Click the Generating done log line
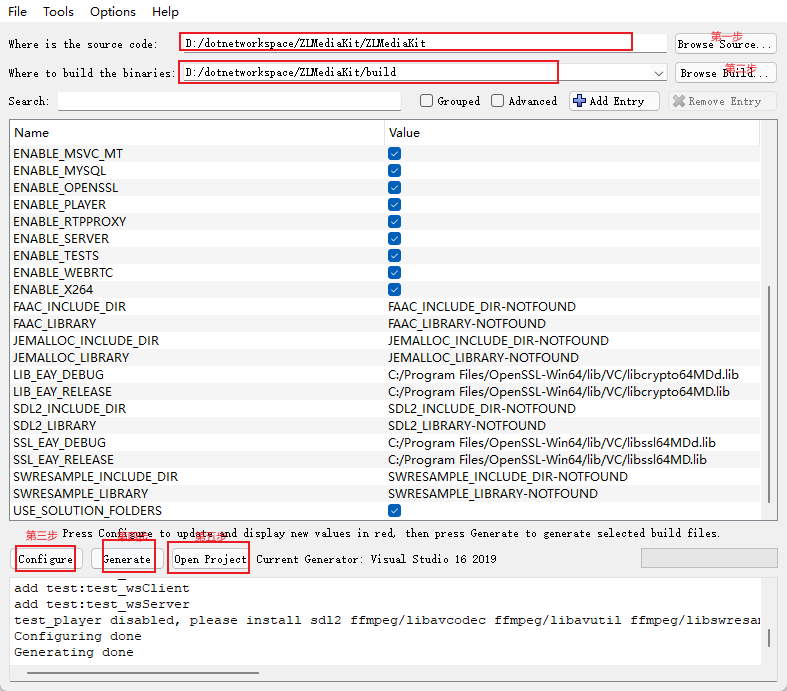 (74, 652)
